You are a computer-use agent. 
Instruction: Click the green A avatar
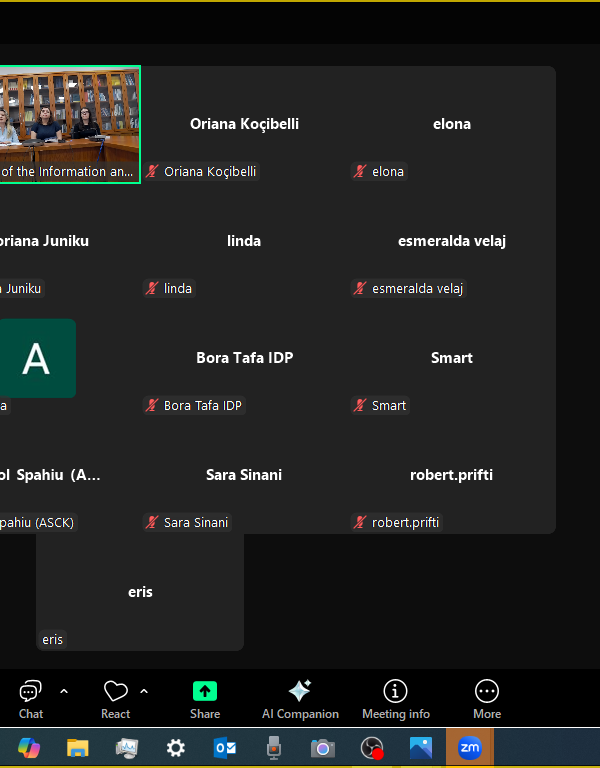[x=36, y=358]
